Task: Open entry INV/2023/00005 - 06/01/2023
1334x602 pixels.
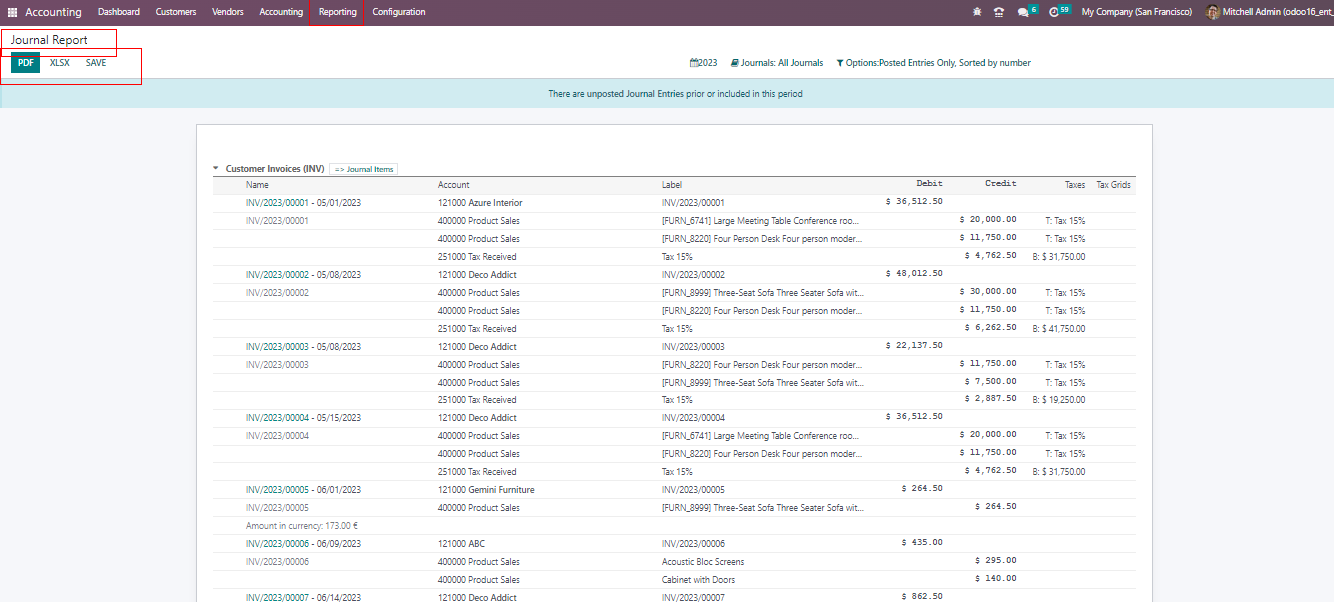Action: 303,490
